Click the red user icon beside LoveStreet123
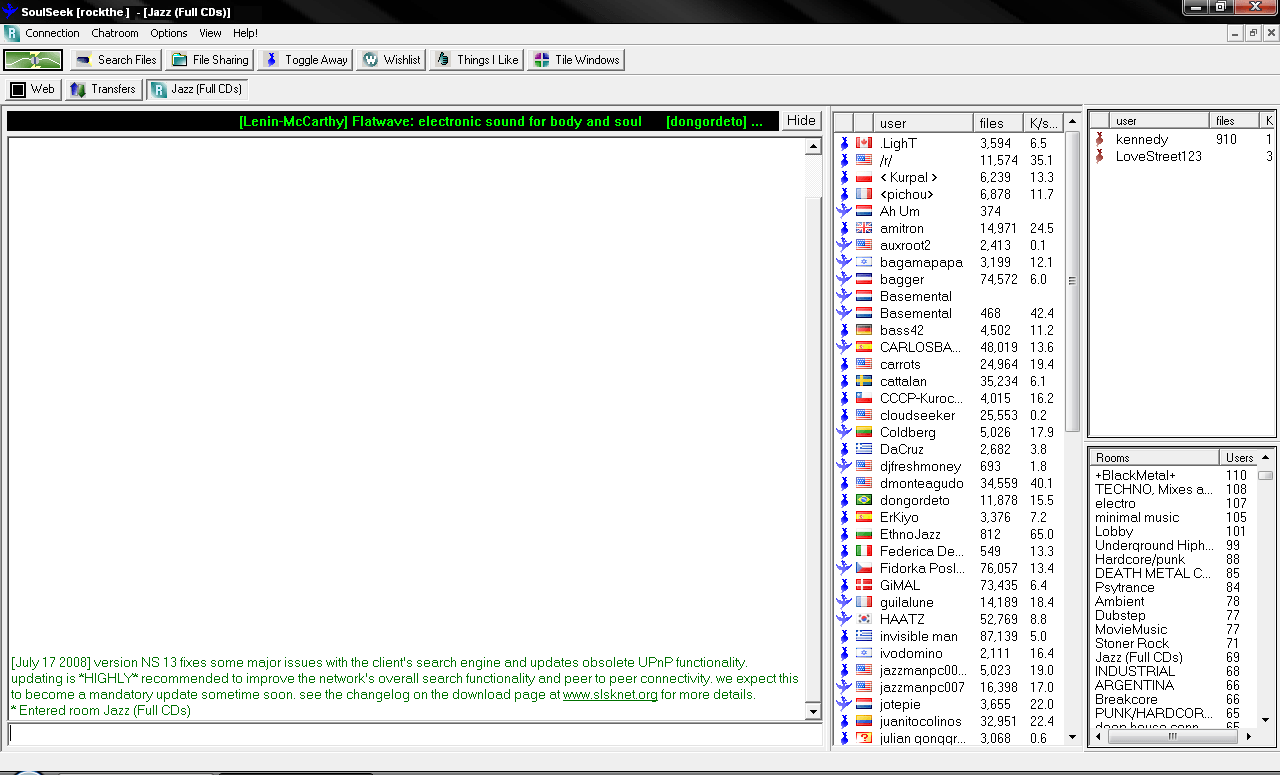1280x775 pixels. [x=1100, y=156]
